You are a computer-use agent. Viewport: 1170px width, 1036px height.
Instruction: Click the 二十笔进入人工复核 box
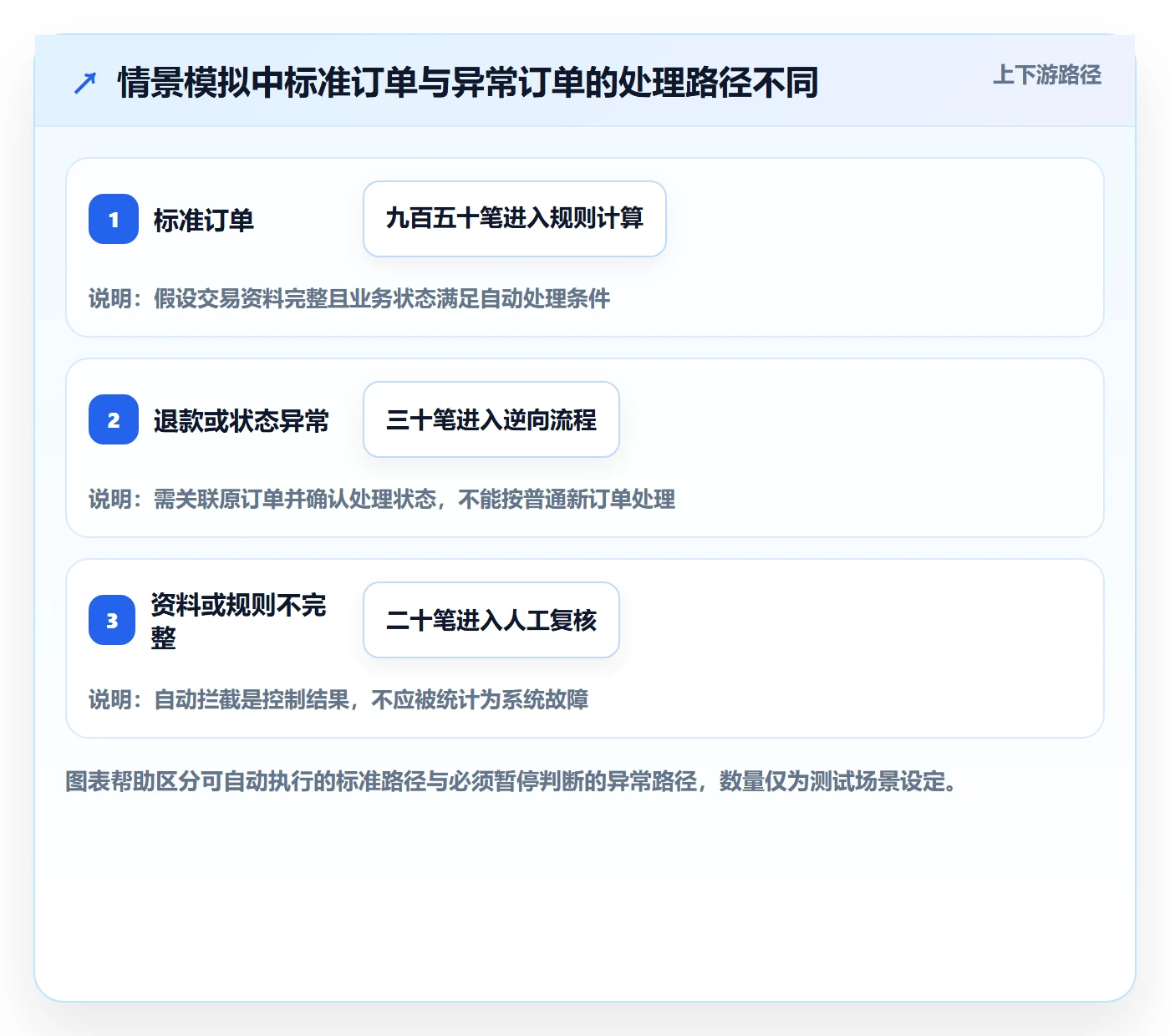pos(491,620)
